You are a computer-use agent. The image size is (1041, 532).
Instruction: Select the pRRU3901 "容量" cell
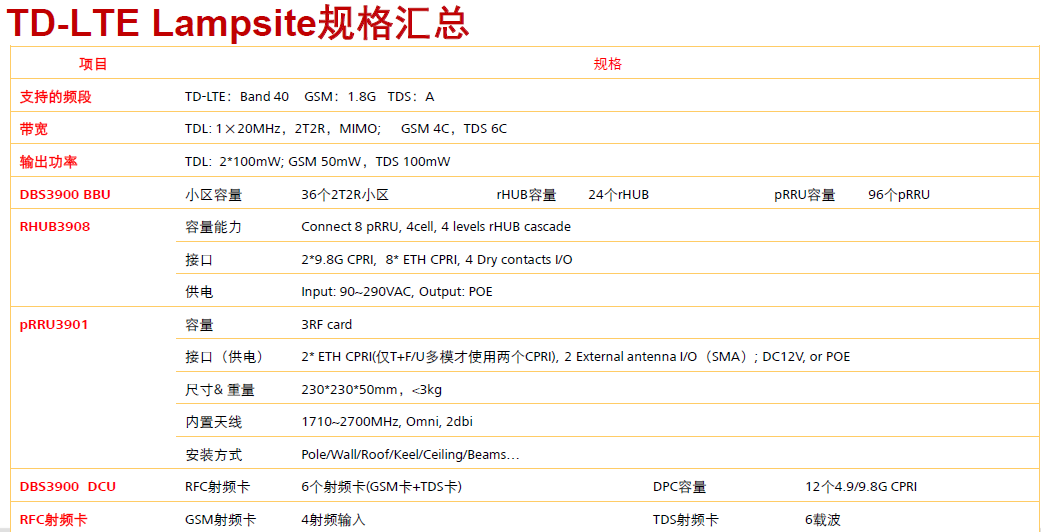199,325
